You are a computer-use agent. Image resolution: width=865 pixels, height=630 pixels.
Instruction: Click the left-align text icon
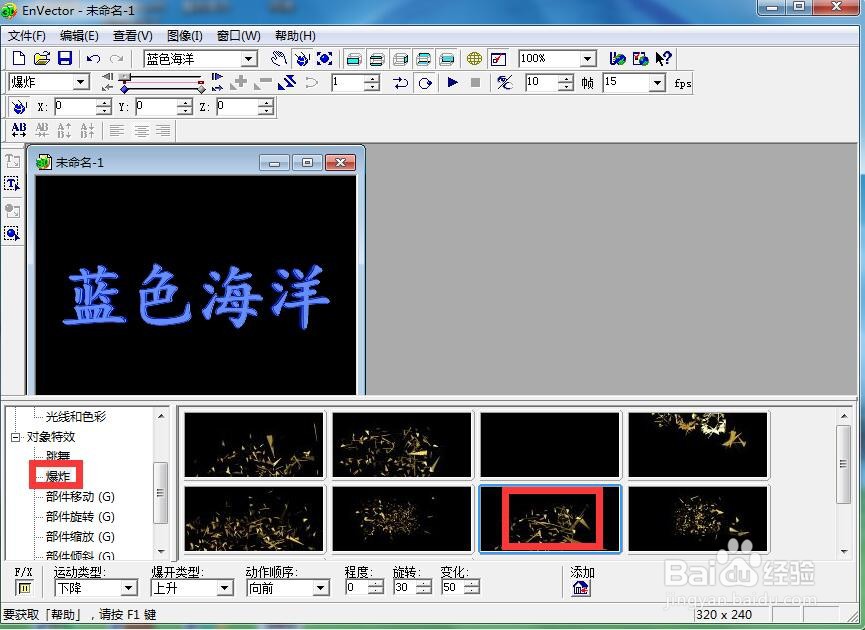(116, 130)
